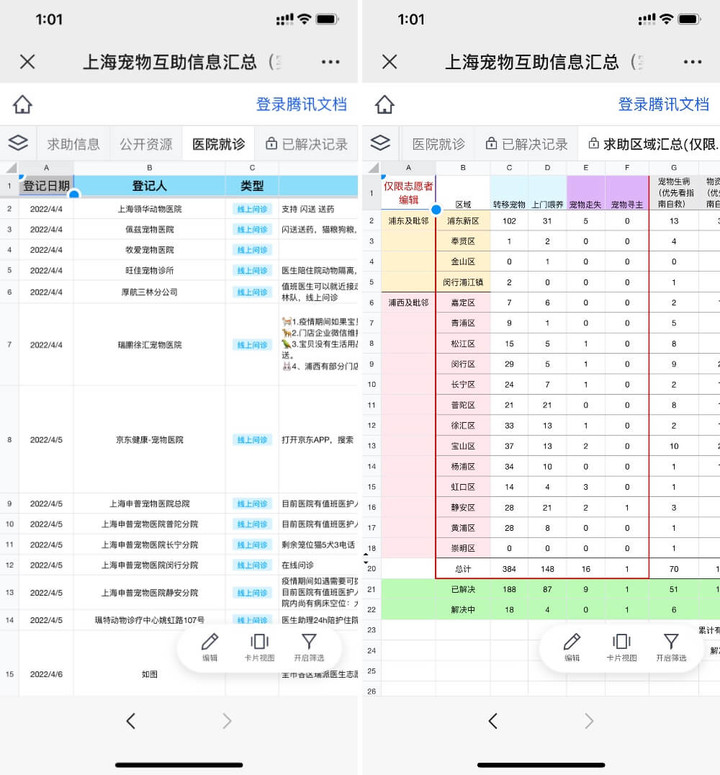Select the 总计 row label
Image resolution: width=720 pixels, height=775 pixels.
pyautogui.click(x=463, y=569)
